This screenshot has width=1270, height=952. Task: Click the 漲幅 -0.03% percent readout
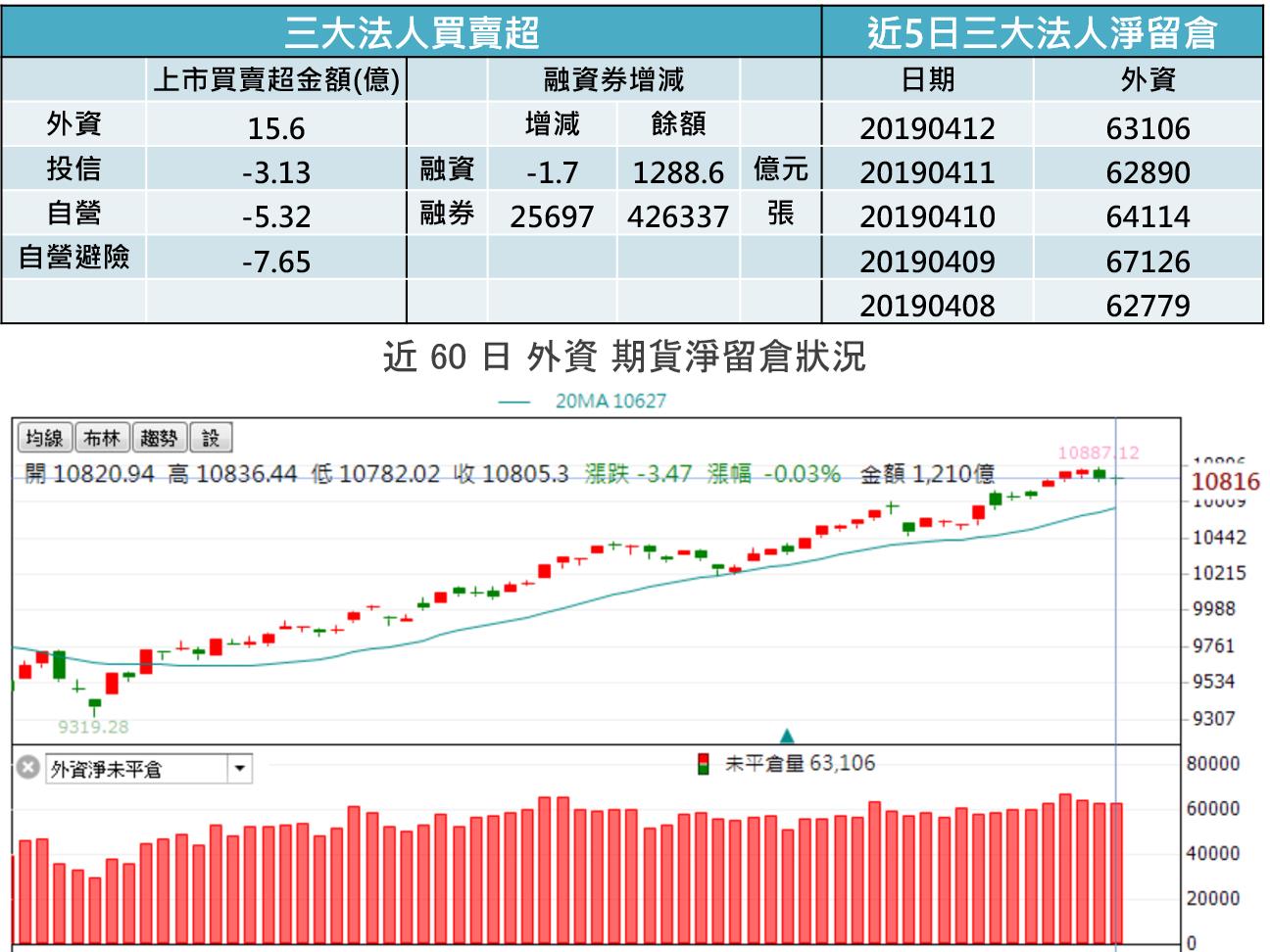tap(773, 474)
